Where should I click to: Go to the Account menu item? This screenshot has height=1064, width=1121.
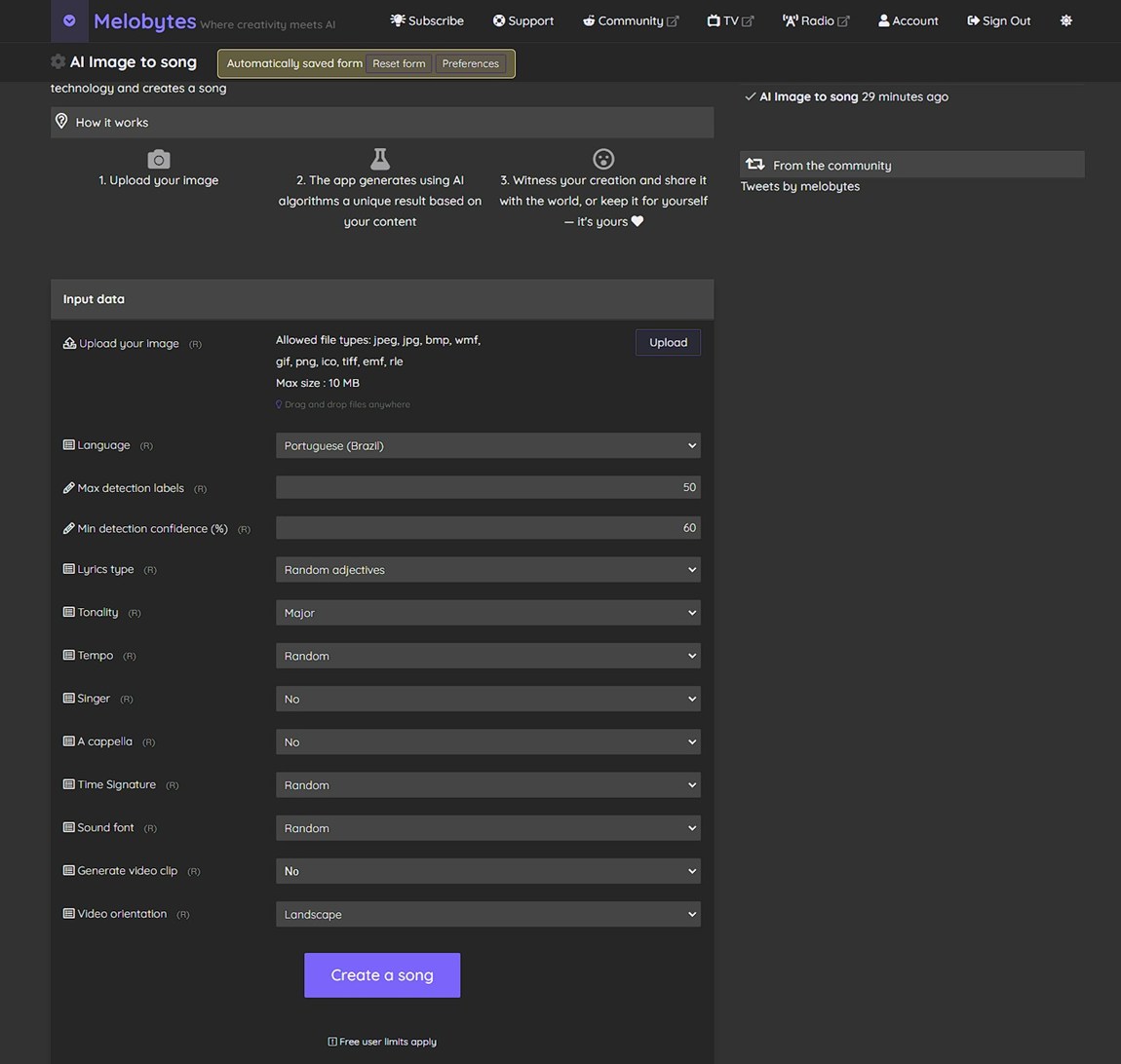tap(908, 20)
